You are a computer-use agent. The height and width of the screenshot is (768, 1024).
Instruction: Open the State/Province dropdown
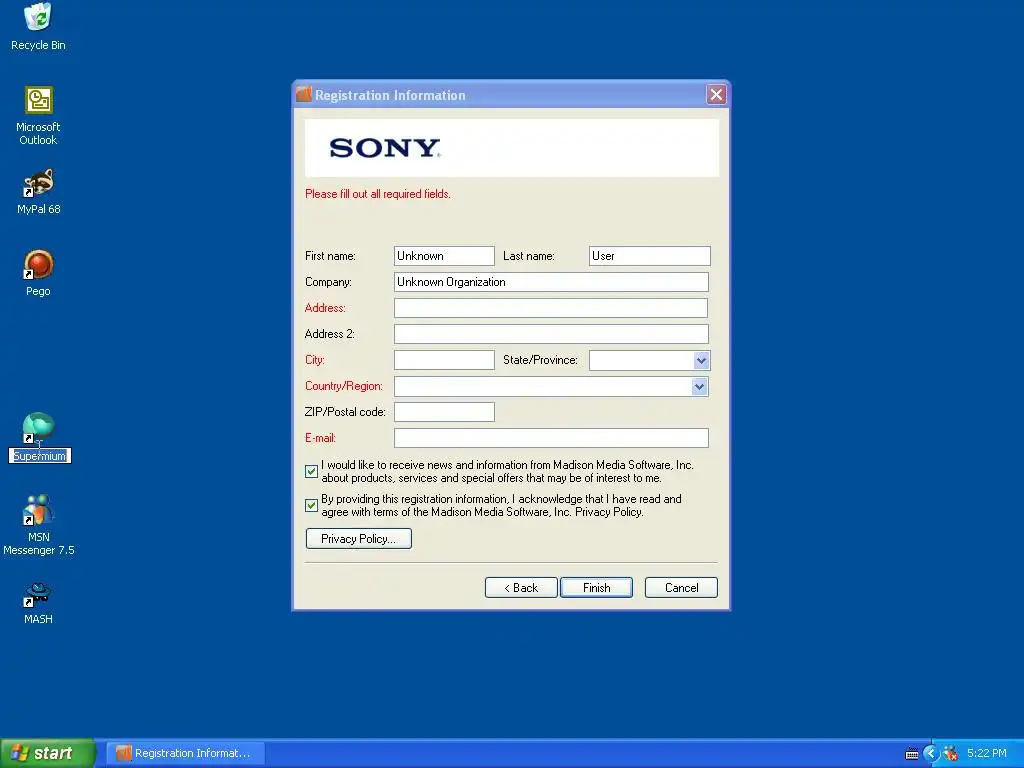(701, 360)
